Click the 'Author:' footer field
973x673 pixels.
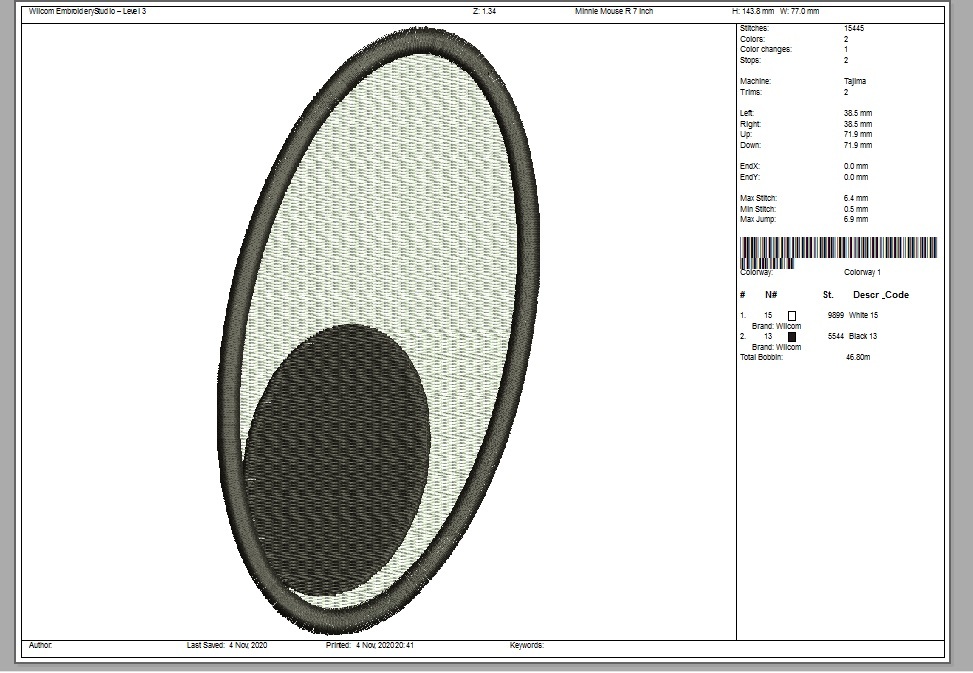tap(40, 646)
